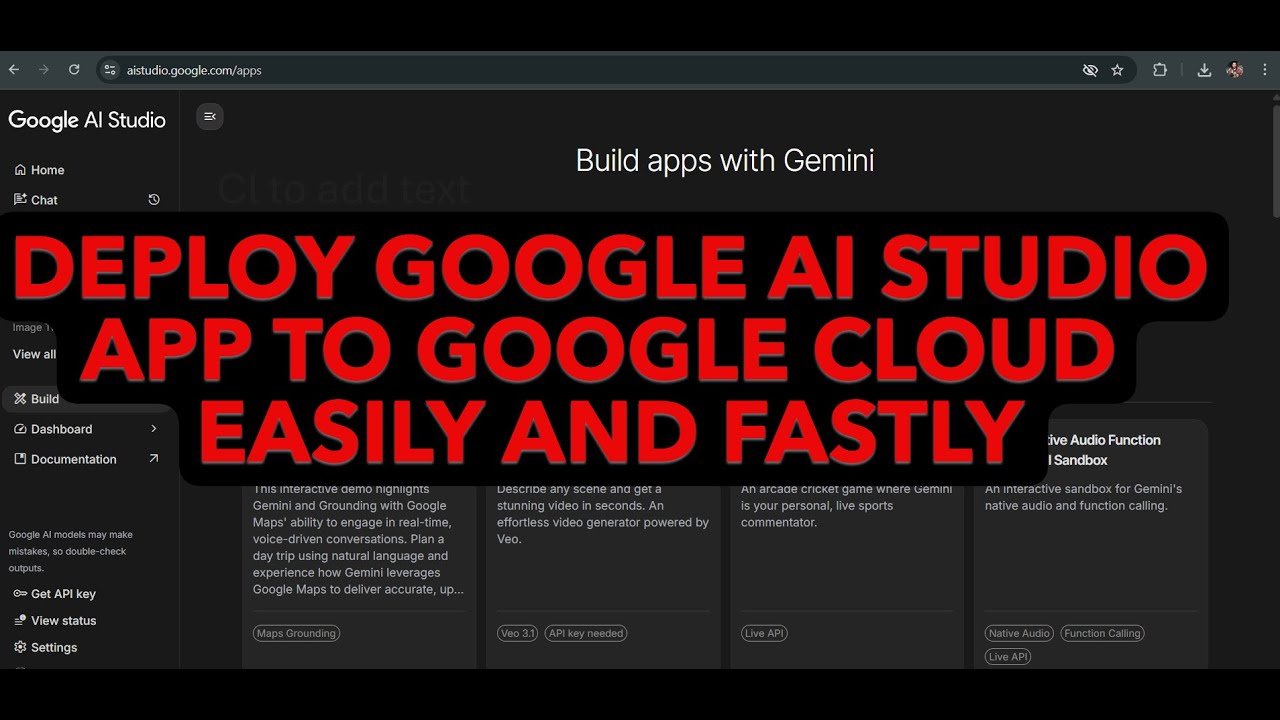This screenshot has height=720, width=1280.
Task: Go back with the browser back arrow
Action: click(14, 70)
